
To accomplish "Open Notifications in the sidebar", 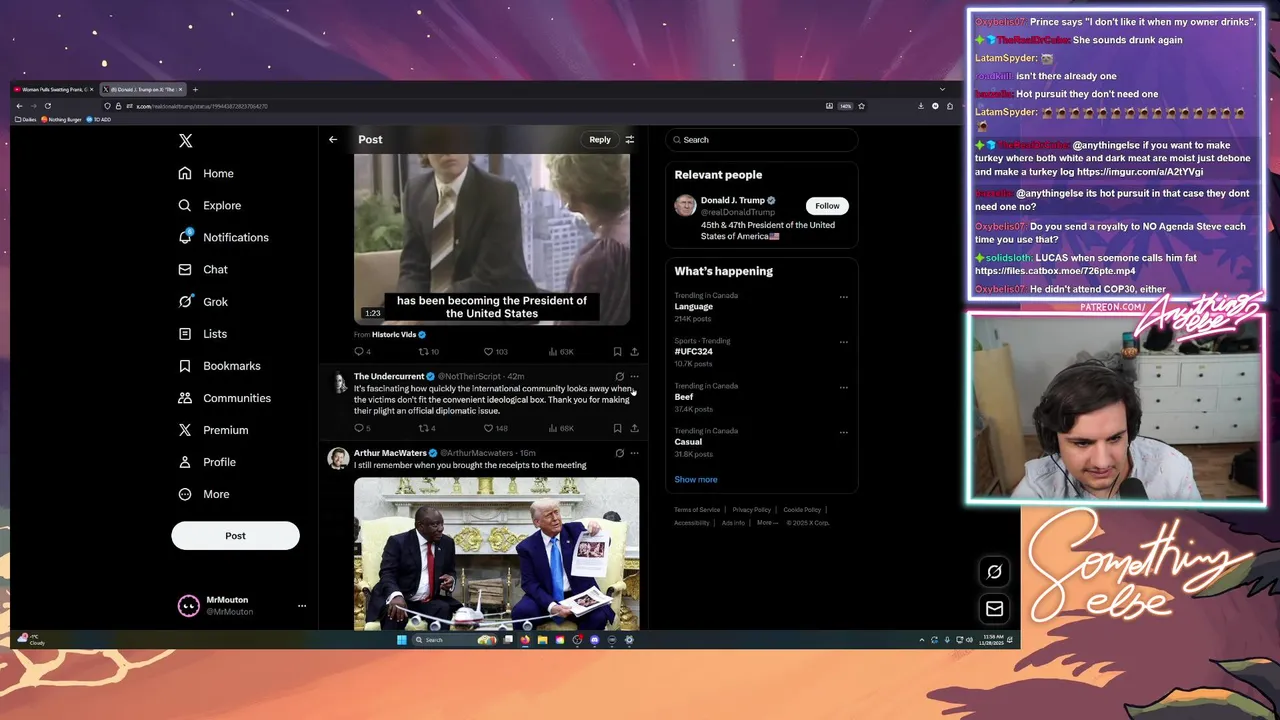I will click(223, 237).
